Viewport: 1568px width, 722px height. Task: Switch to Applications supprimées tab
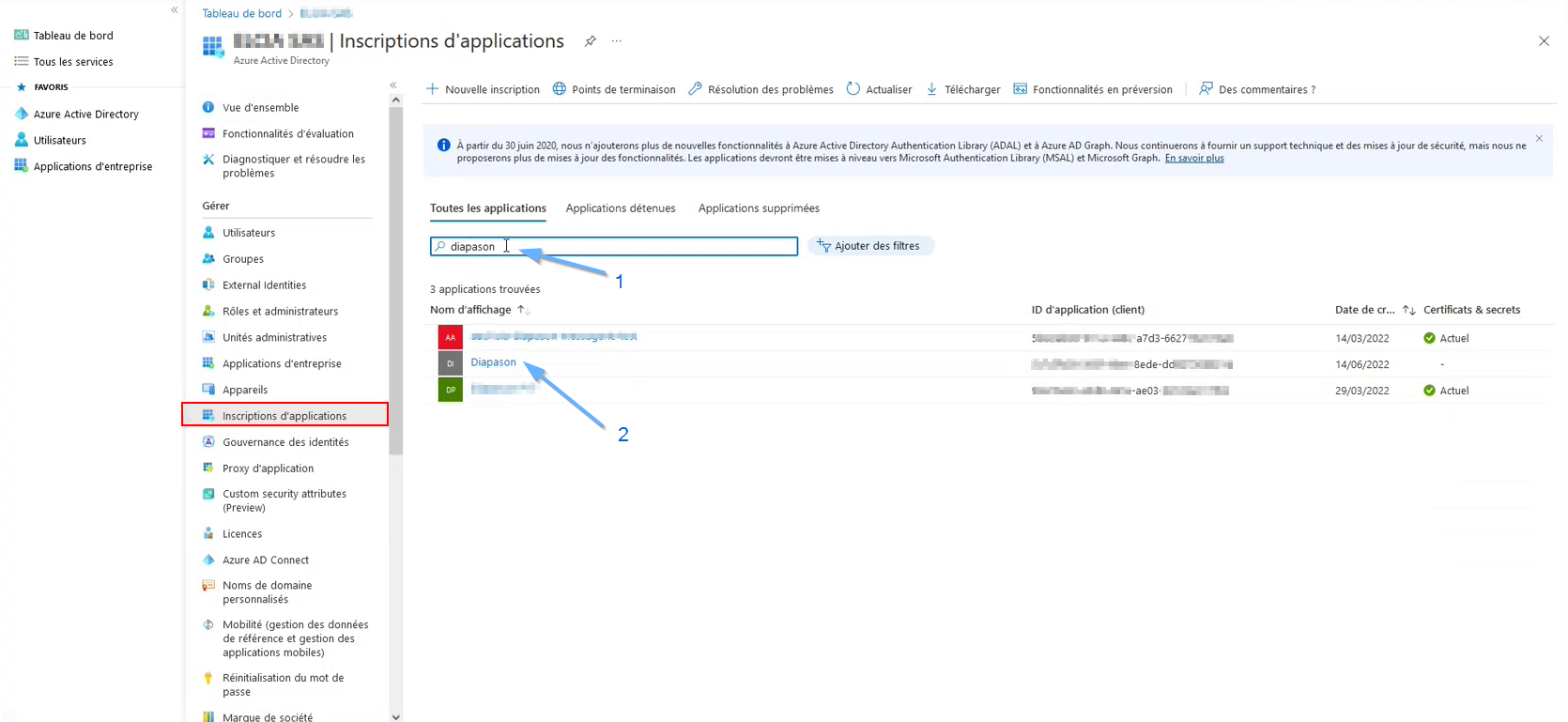click(758, 208)
